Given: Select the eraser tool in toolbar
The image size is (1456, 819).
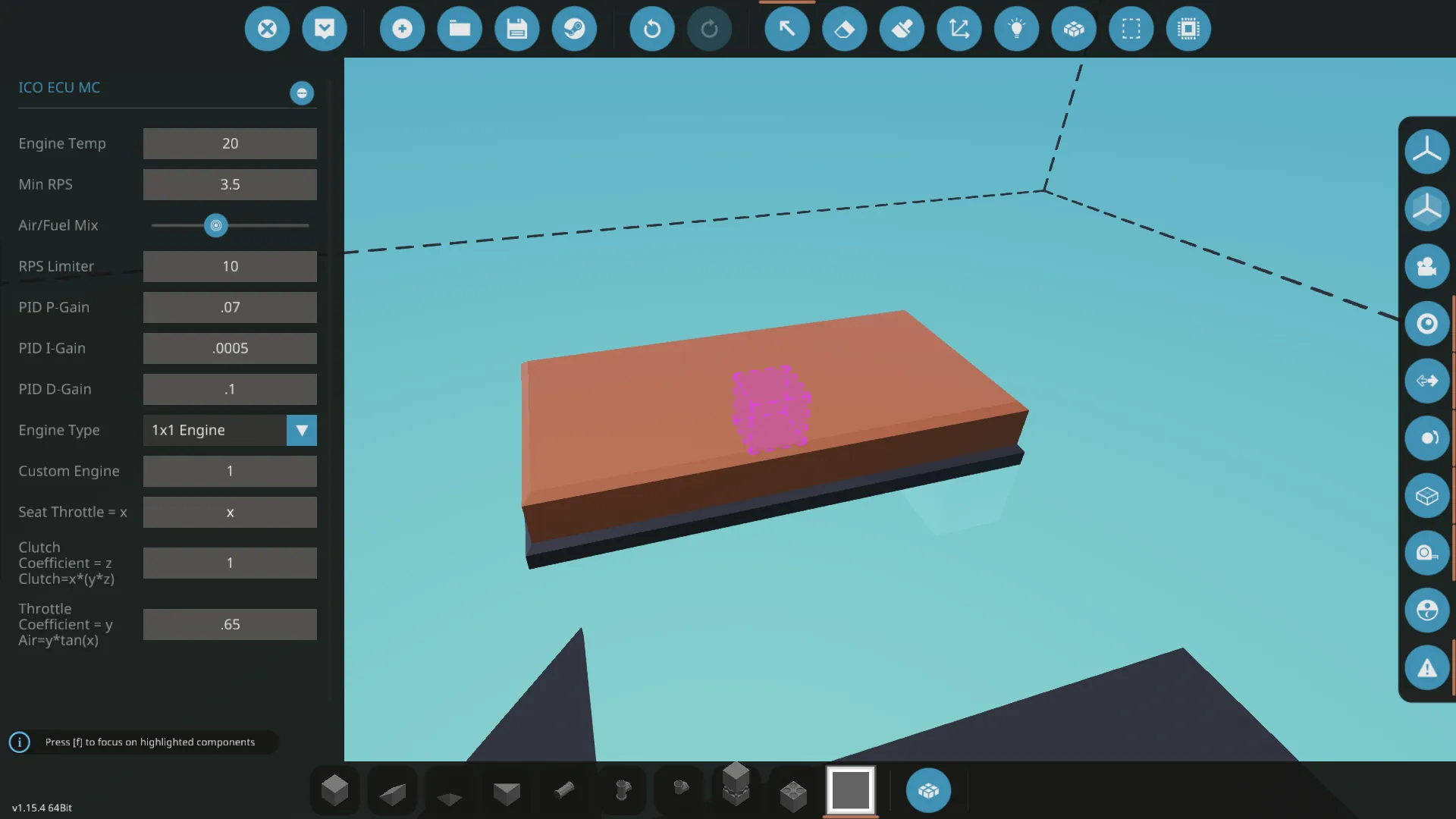Looking at the screenshot, I should point(844,29).
